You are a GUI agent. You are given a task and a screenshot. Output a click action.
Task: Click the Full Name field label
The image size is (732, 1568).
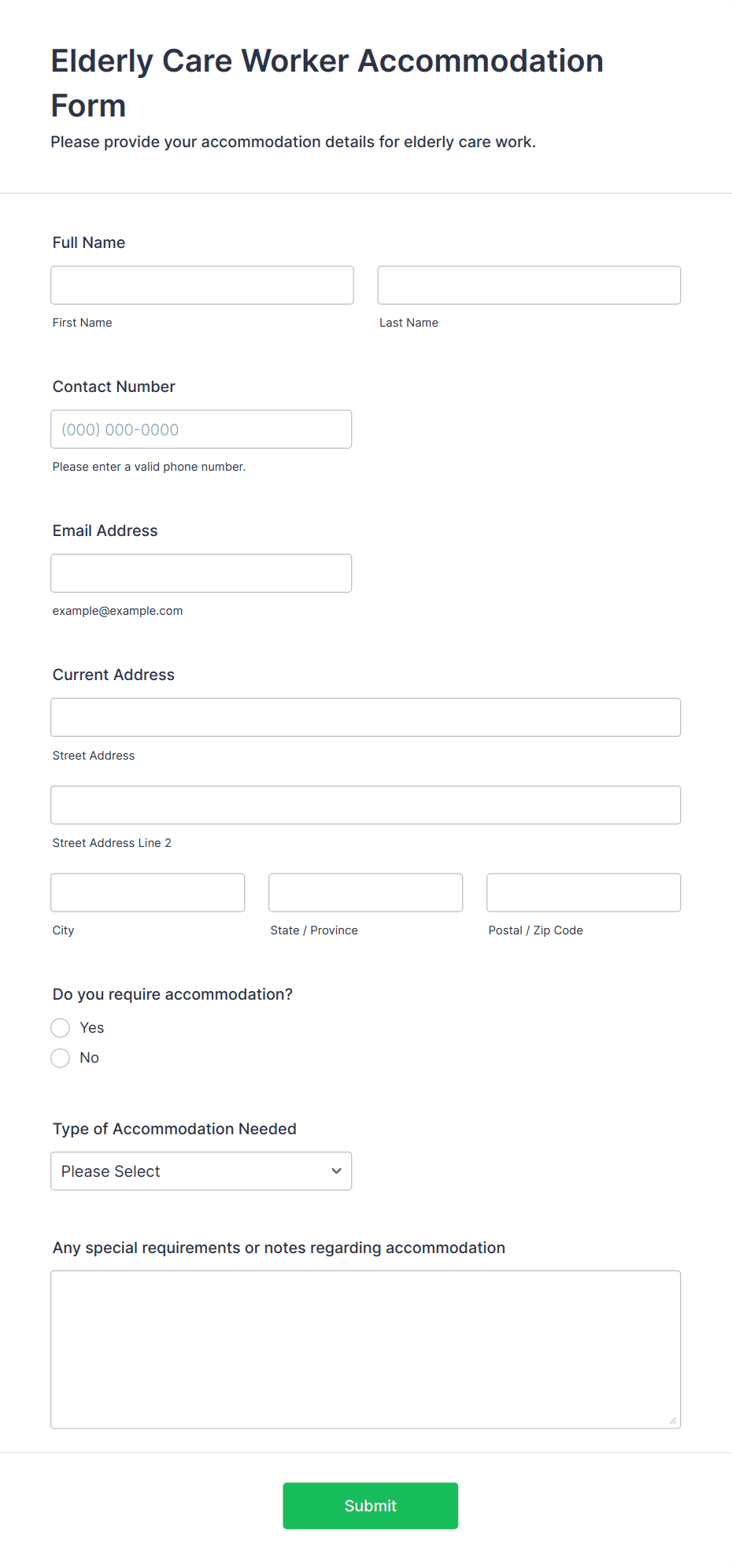pos(89,242)
